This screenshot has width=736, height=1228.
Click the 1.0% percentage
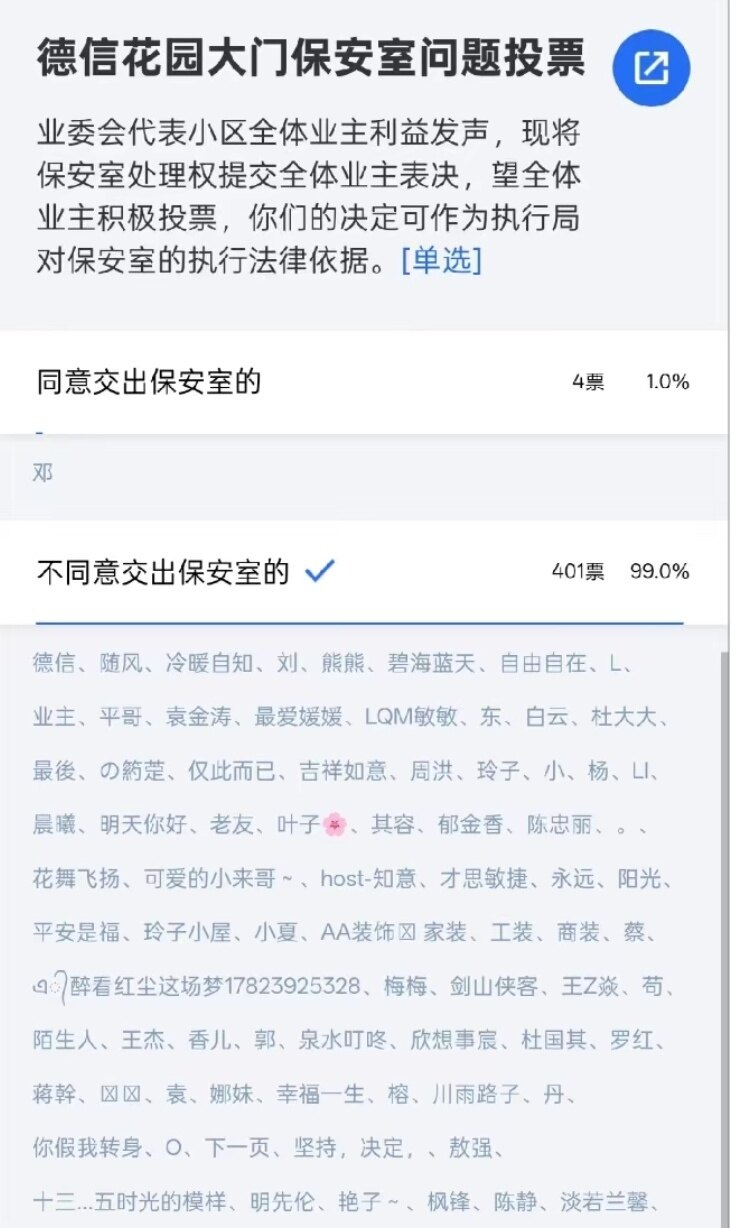[x=667, y=382]
